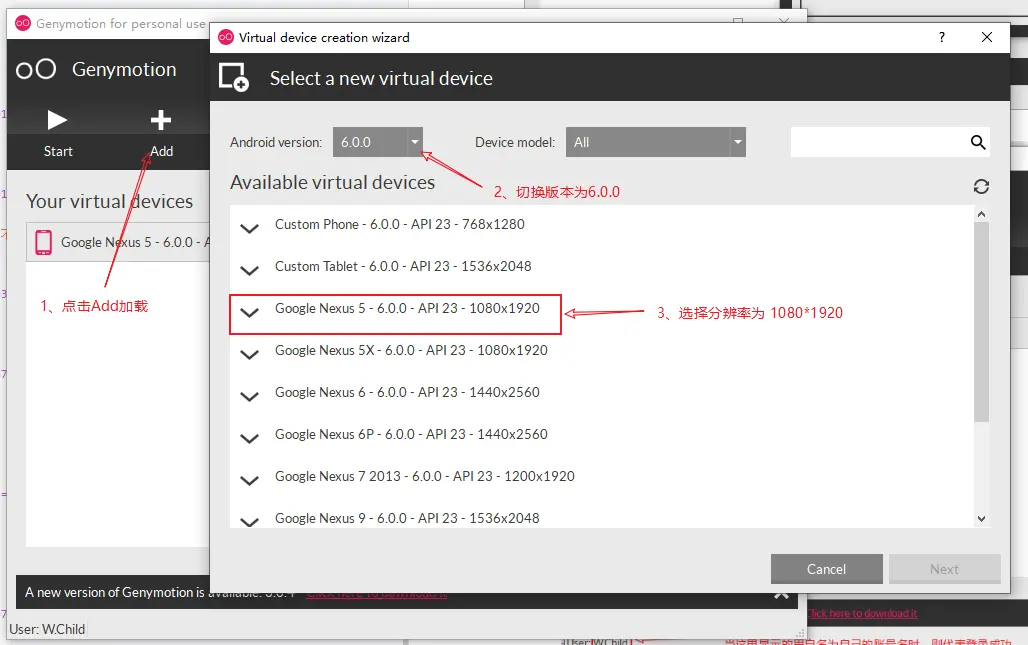Expand the Google Nexus 9 entry
Screen dimensions: 1028x645
[x=249, y=522]
